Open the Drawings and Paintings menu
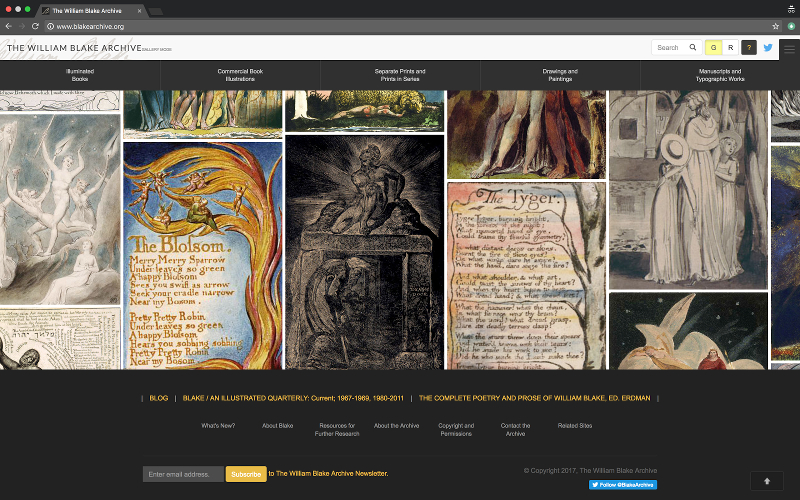Viewport: 800px width, 500px height. point(560,75)
